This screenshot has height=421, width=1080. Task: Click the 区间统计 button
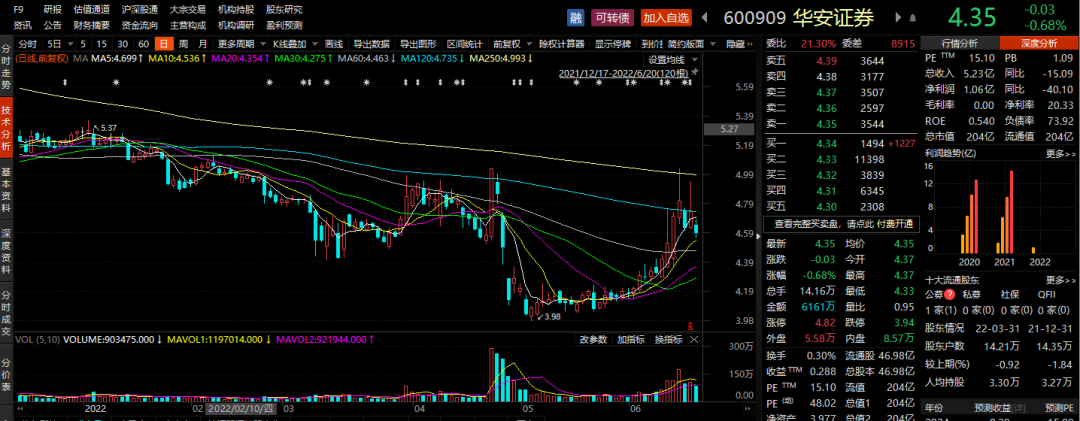click(x=464, y=44)
